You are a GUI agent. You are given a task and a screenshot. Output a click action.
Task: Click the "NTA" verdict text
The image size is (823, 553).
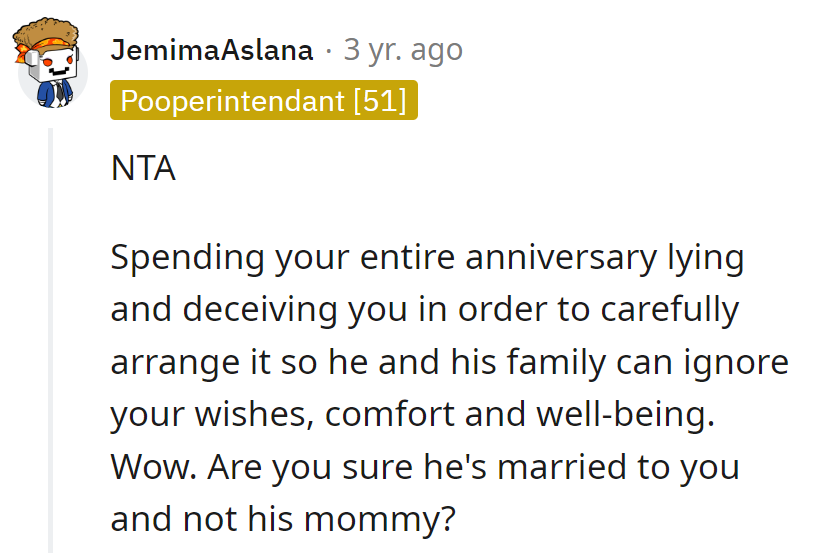[x=143, y=169]
